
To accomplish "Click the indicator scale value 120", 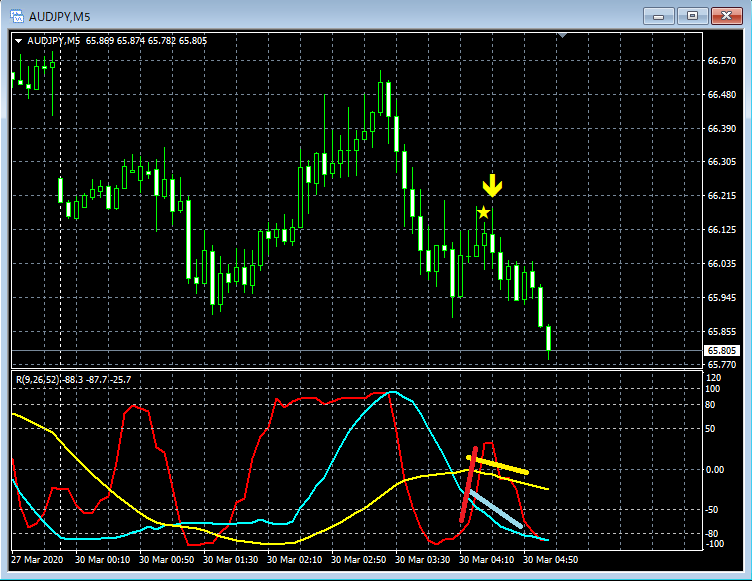I will 714,378.
